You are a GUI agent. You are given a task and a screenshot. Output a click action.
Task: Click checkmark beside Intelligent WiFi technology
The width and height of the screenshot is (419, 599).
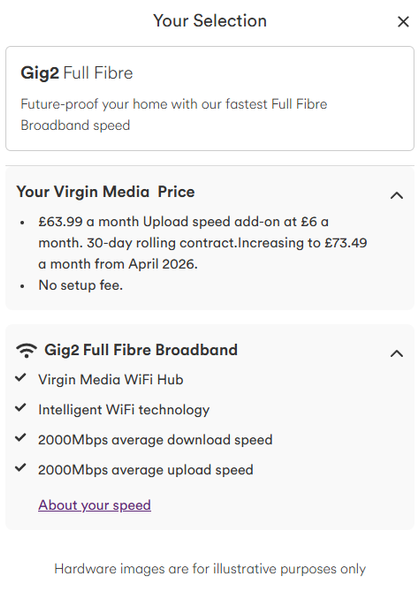(21, 408)
